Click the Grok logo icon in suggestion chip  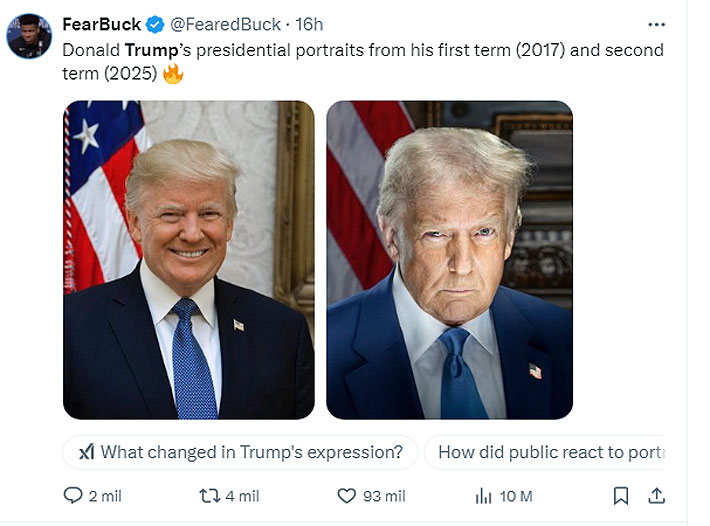(86, 452)
